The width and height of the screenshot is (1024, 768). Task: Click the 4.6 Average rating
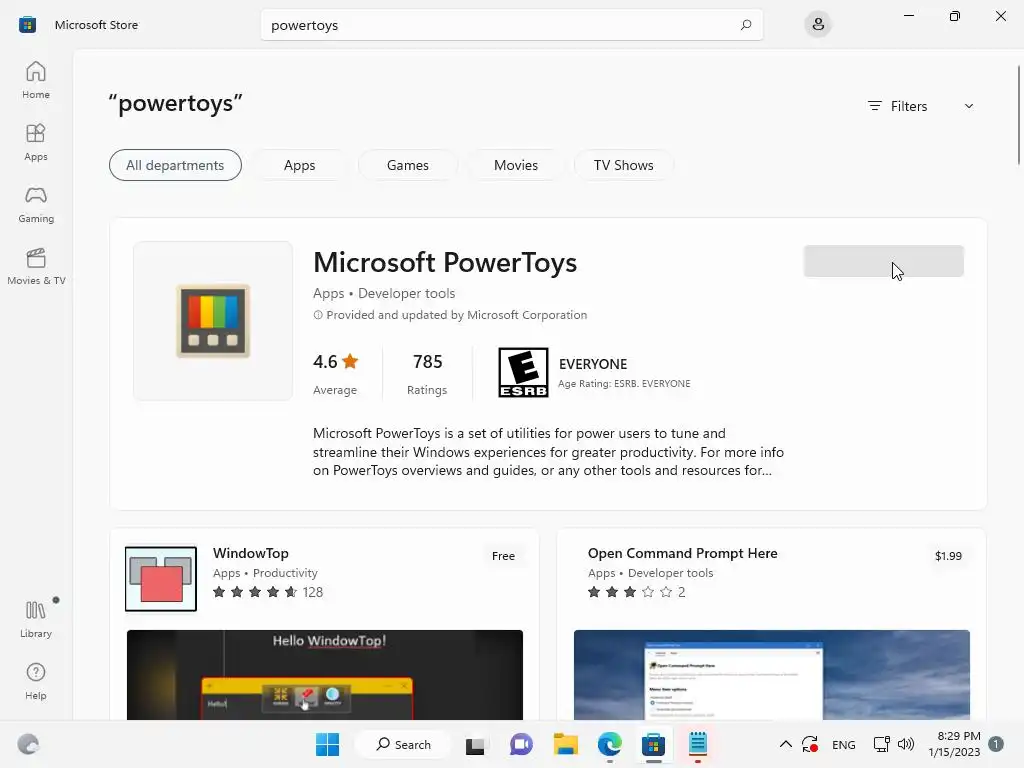[336, 374]
